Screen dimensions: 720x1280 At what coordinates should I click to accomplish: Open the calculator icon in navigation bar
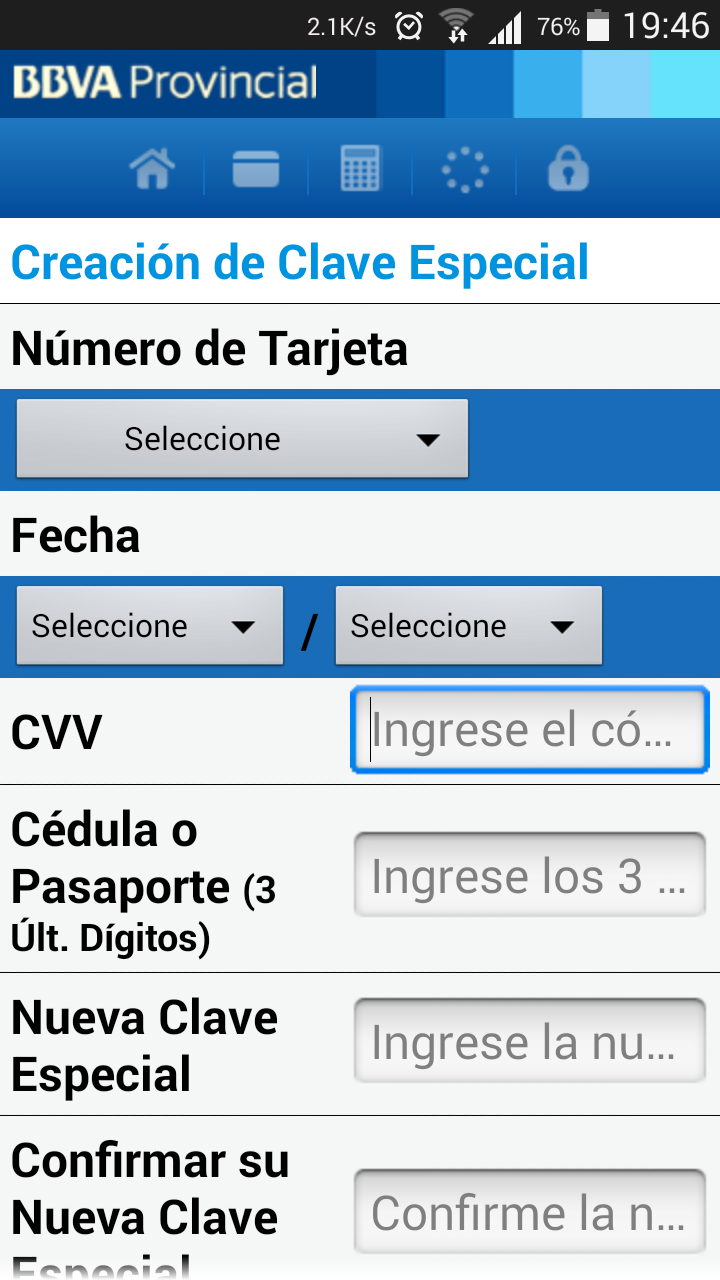click(360, 169)
